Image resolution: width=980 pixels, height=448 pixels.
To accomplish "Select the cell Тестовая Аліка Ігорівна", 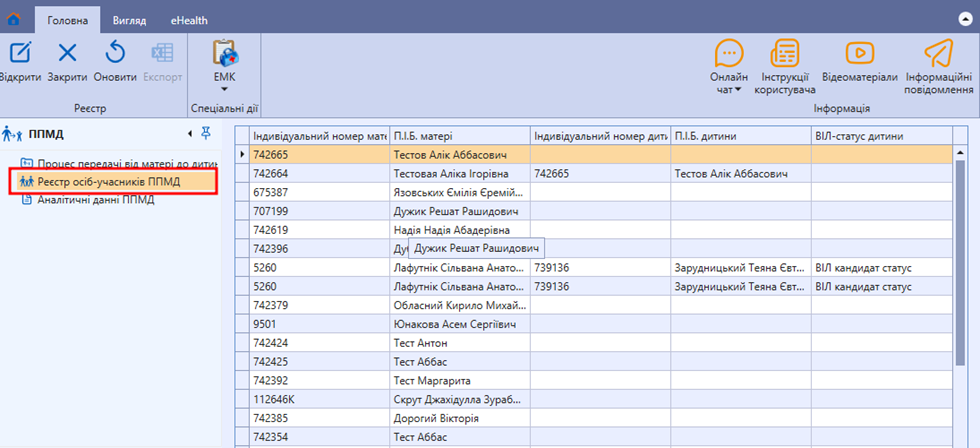I will 459,173.
